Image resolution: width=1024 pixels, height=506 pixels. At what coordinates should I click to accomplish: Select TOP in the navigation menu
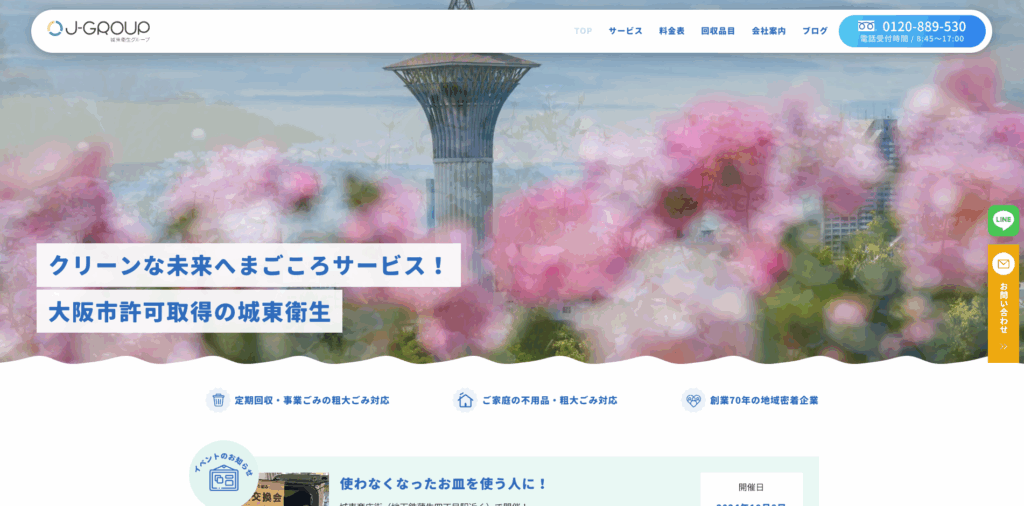pyautogui.click(x=583, y=31)
